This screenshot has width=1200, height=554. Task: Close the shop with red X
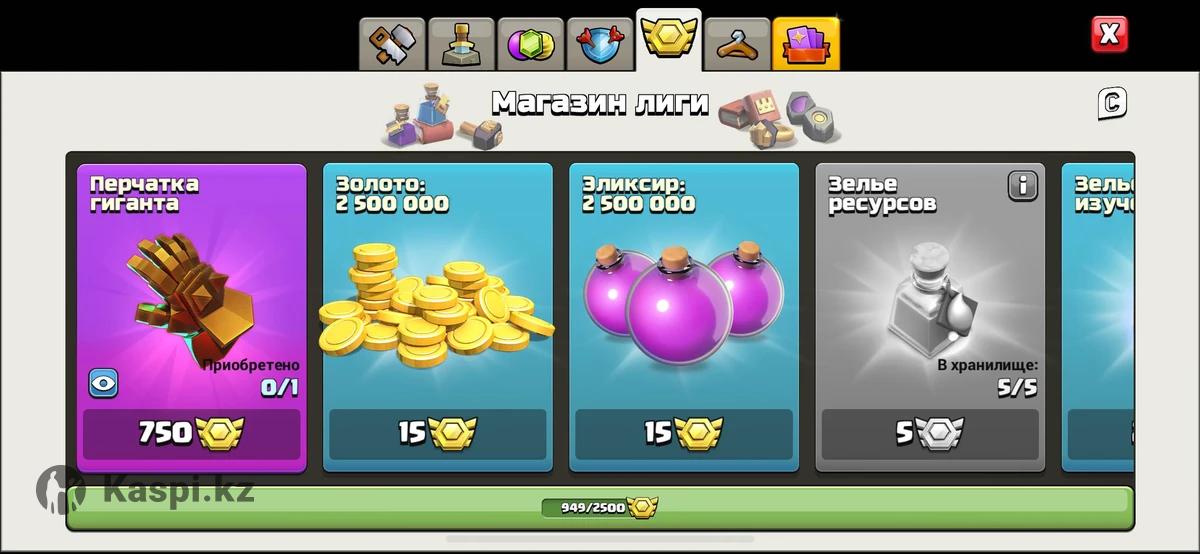(x=1109, y=35)
